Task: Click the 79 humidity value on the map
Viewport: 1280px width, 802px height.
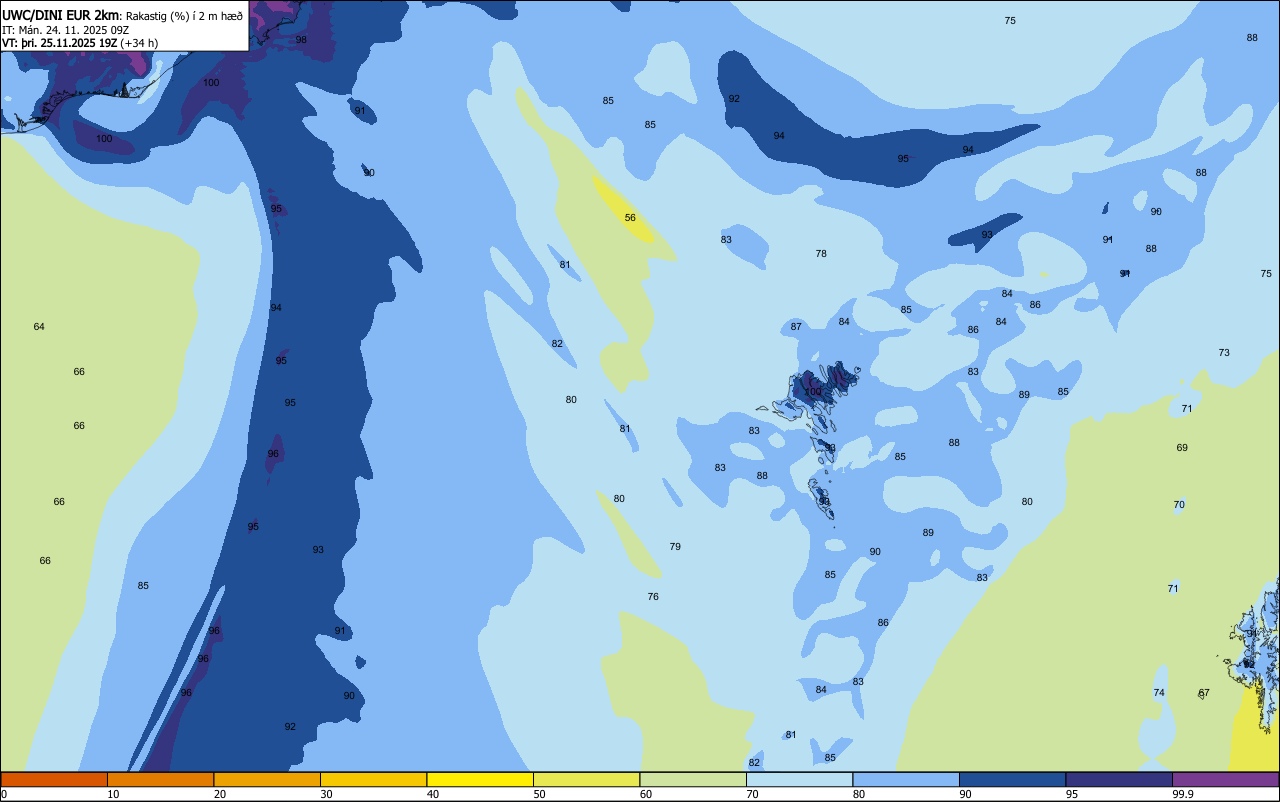Action: tap(675, 547)
